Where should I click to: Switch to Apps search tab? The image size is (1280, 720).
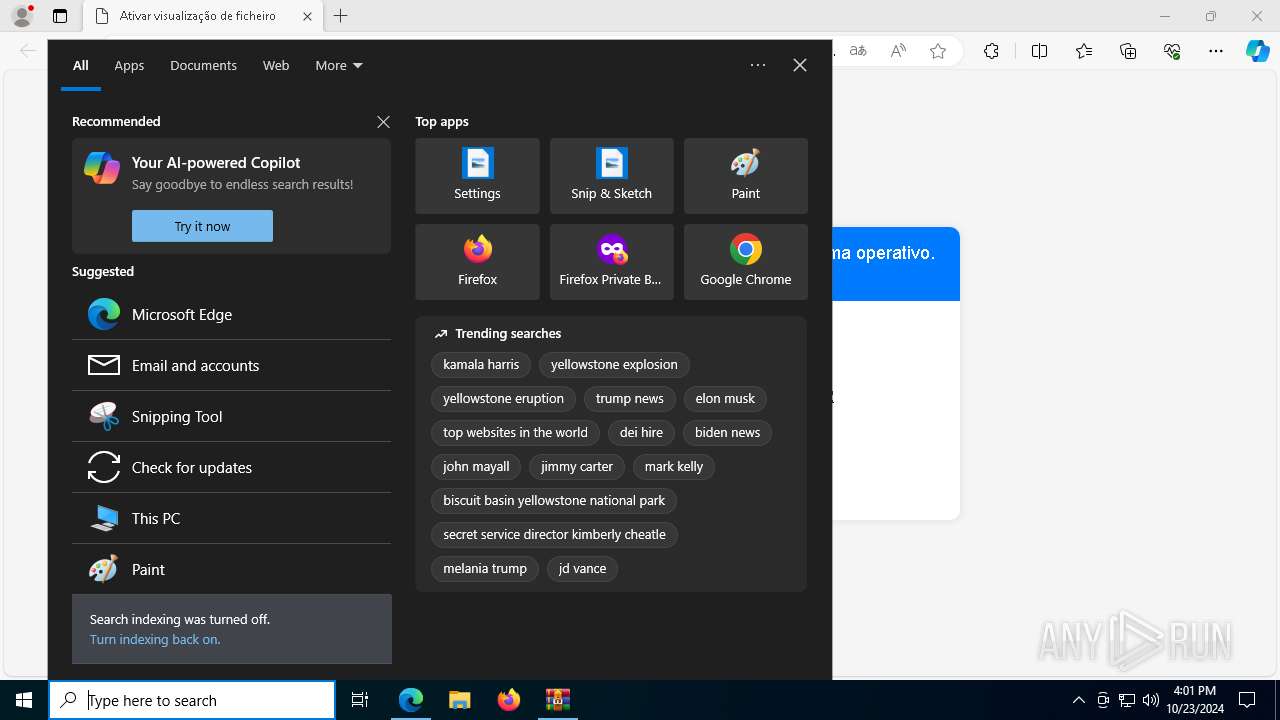129,65
